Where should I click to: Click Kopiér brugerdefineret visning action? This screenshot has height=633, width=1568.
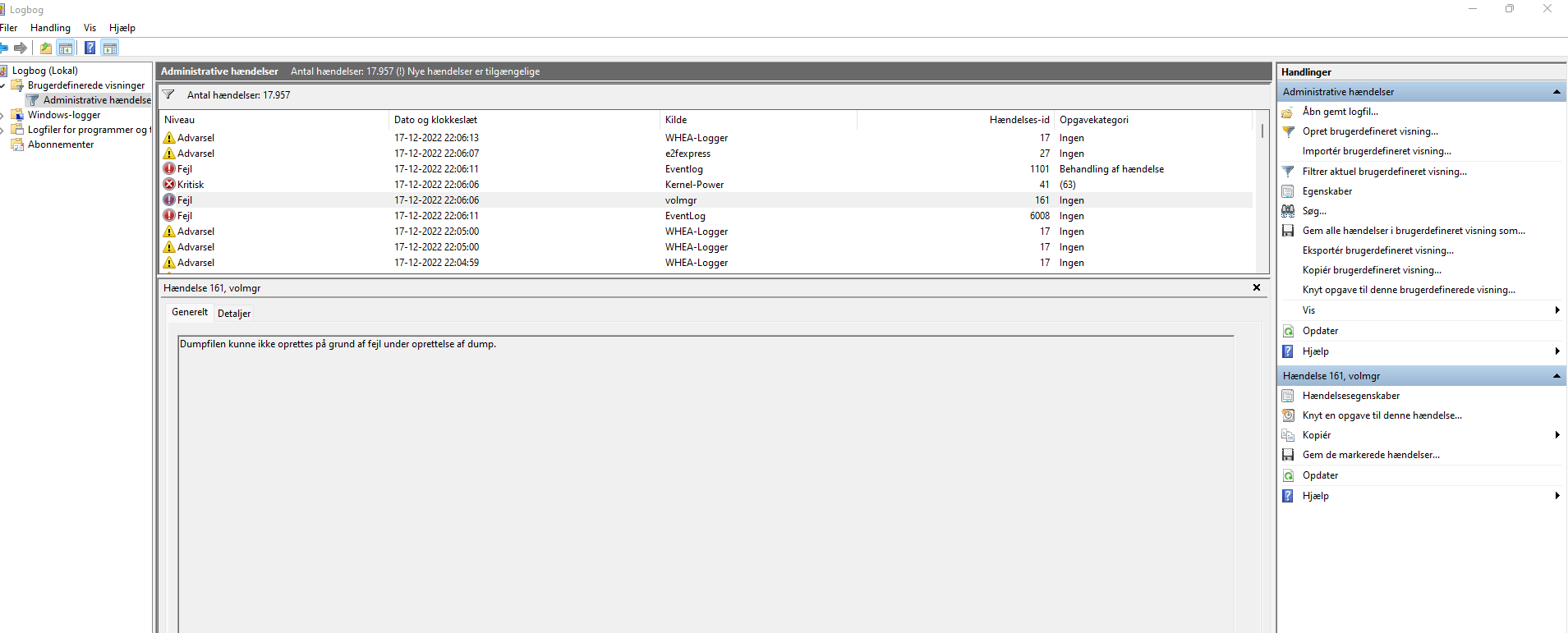(1372, 270)
